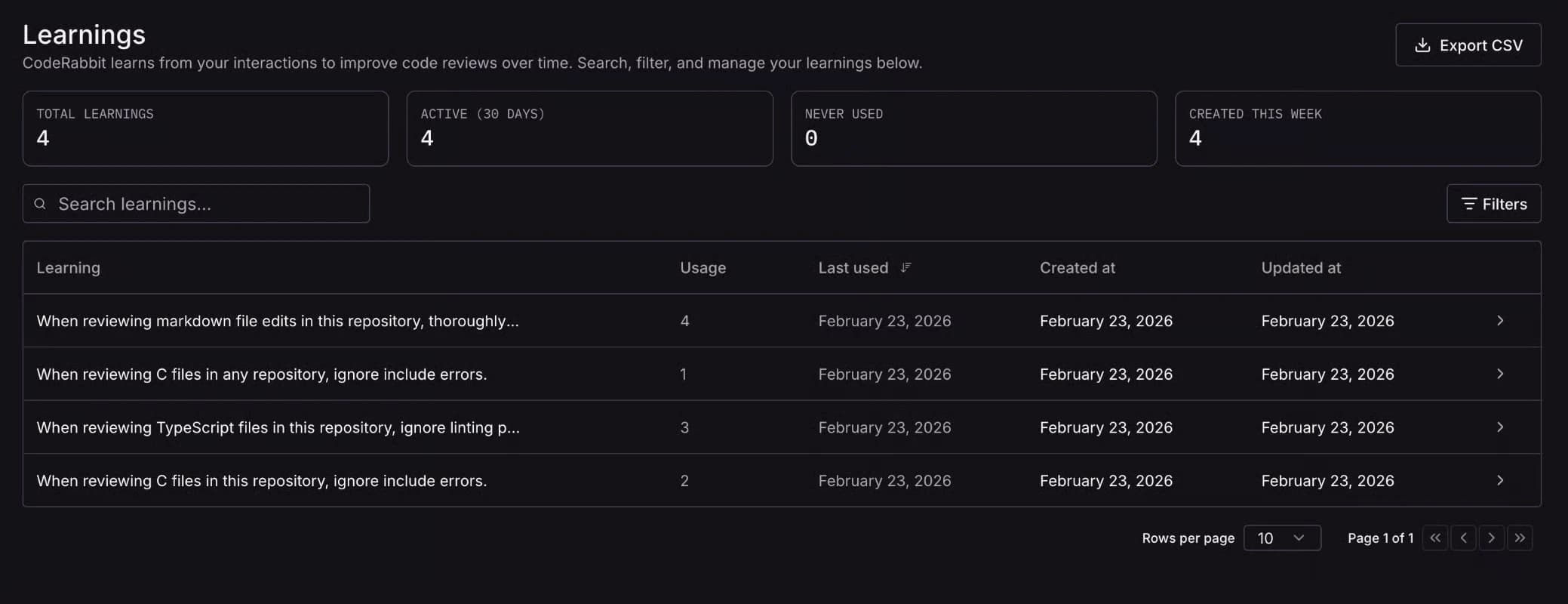Click usage value 3 in the TypeScript row
This screenshot has width=1568, height=604.
(684, 427)
